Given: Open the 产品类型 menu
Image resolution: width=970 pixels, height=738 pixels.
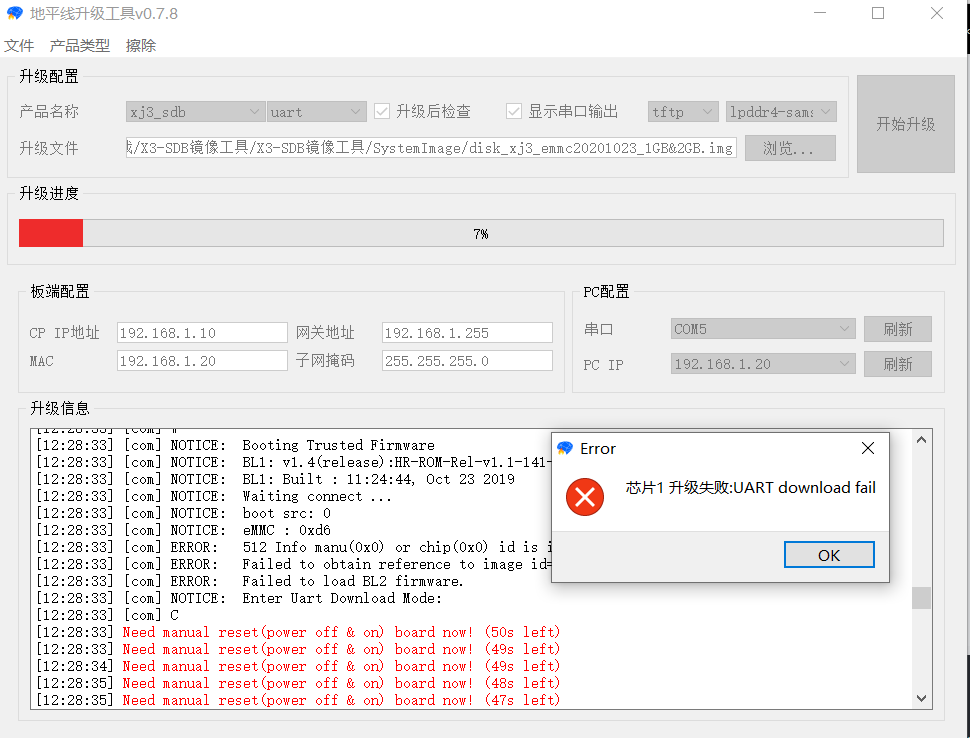Looking at the screenshot, I should (80, 46).
